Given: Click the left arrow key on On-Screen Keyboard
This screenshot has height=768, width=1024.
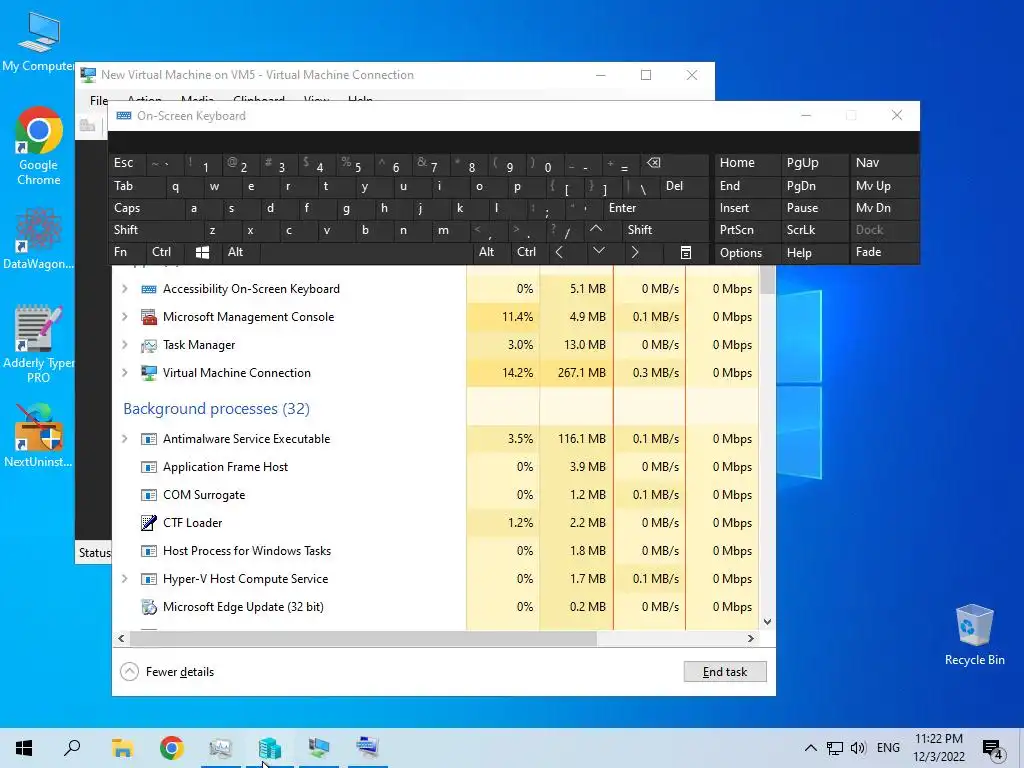Looking at the screenshot, I should (559, 253).
